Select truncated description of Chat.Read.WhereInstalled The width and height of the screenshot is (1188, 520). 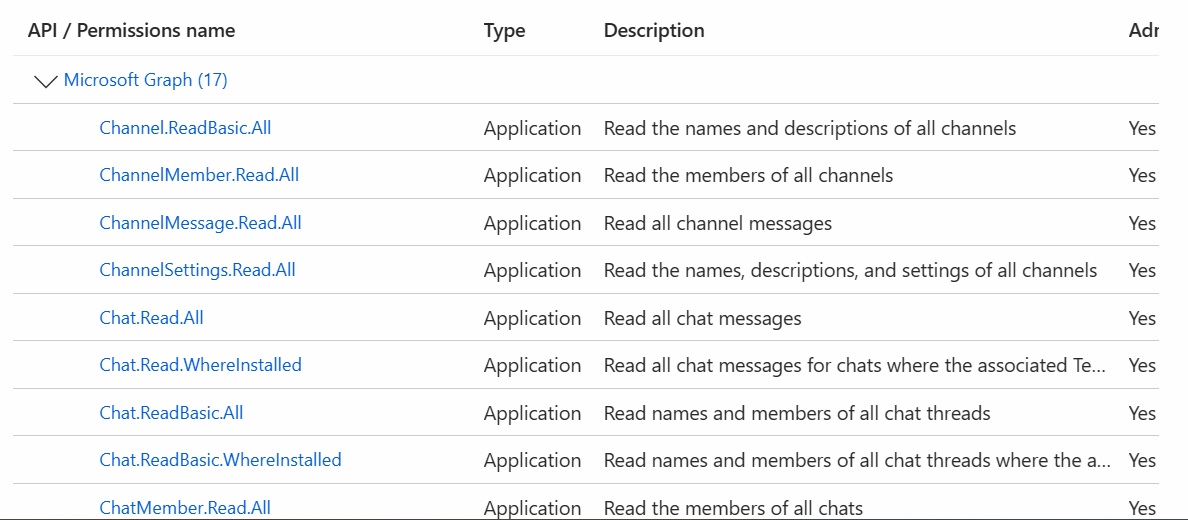(855, 365)
